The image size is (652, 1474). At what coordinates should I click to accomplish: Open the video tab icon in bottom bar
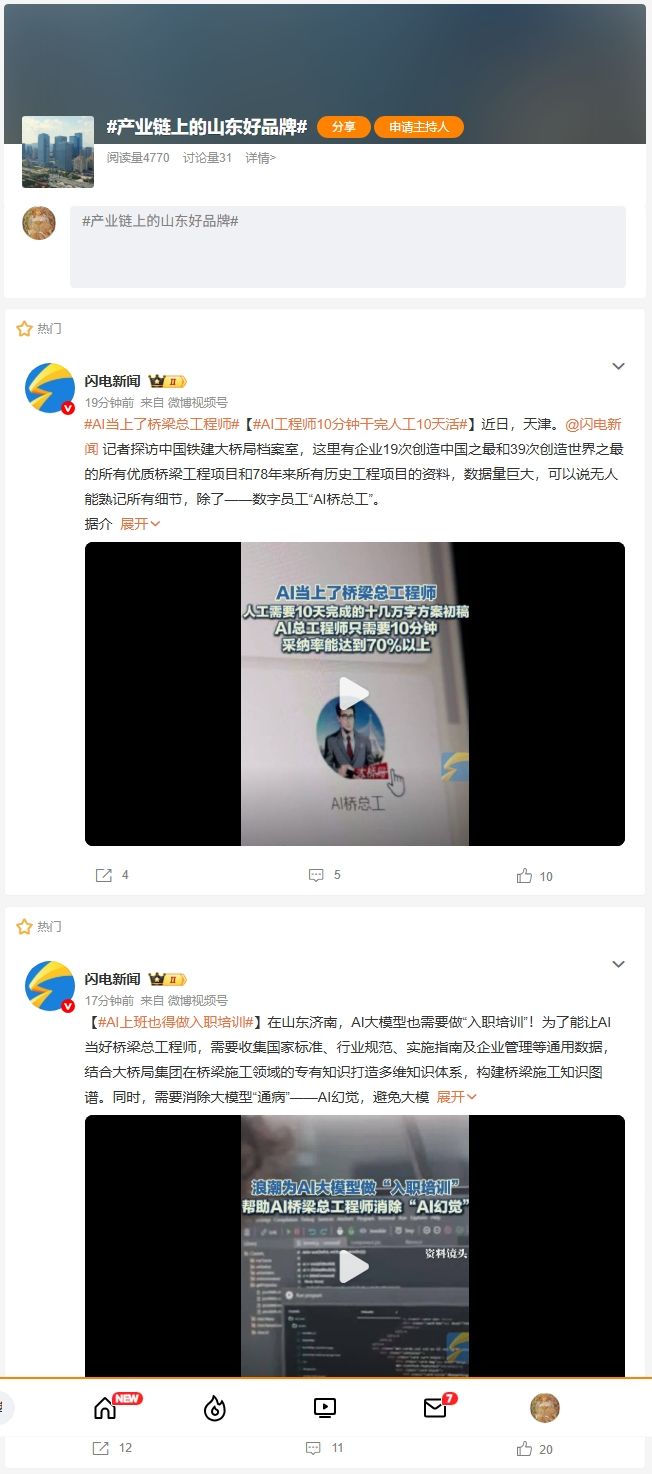click(x=324, y=1408)
